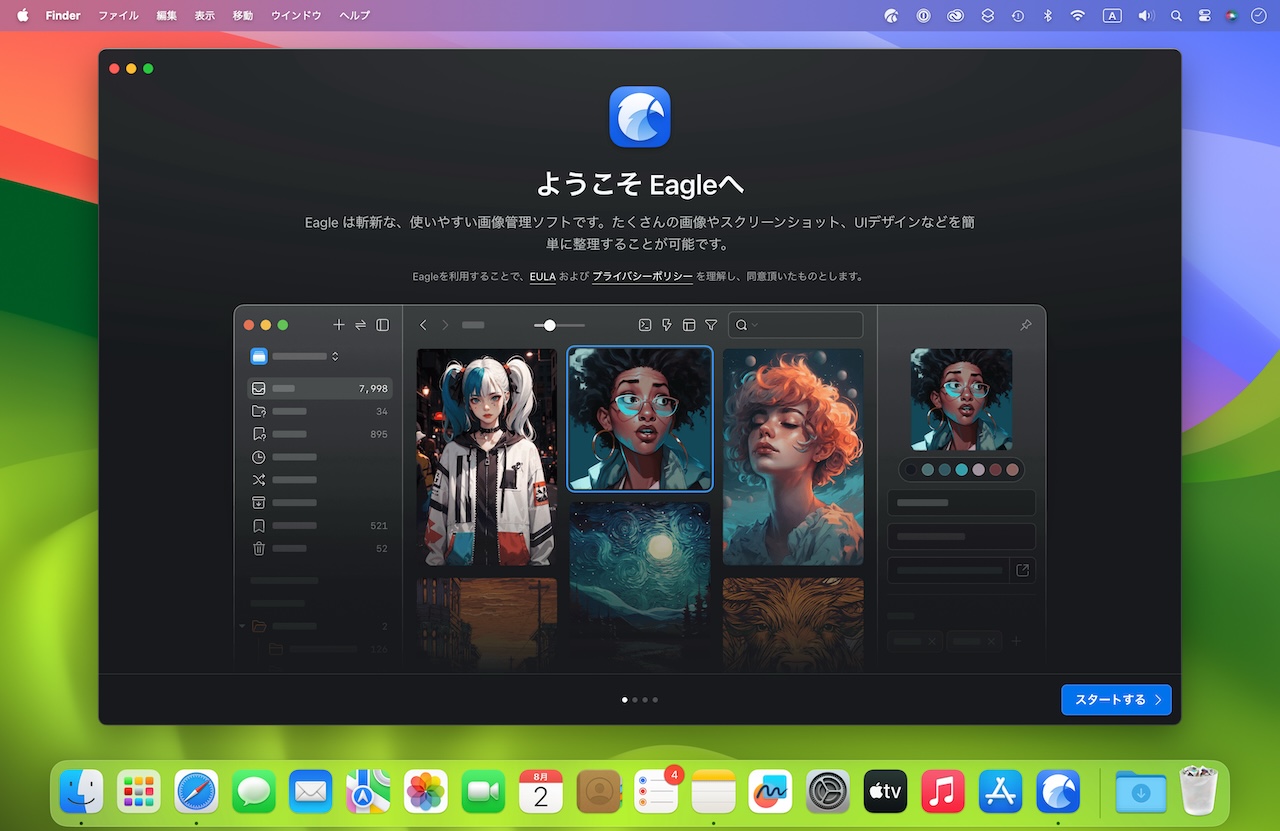
Task: Open the ウインドウ menu
Action: tap(296, 15)
